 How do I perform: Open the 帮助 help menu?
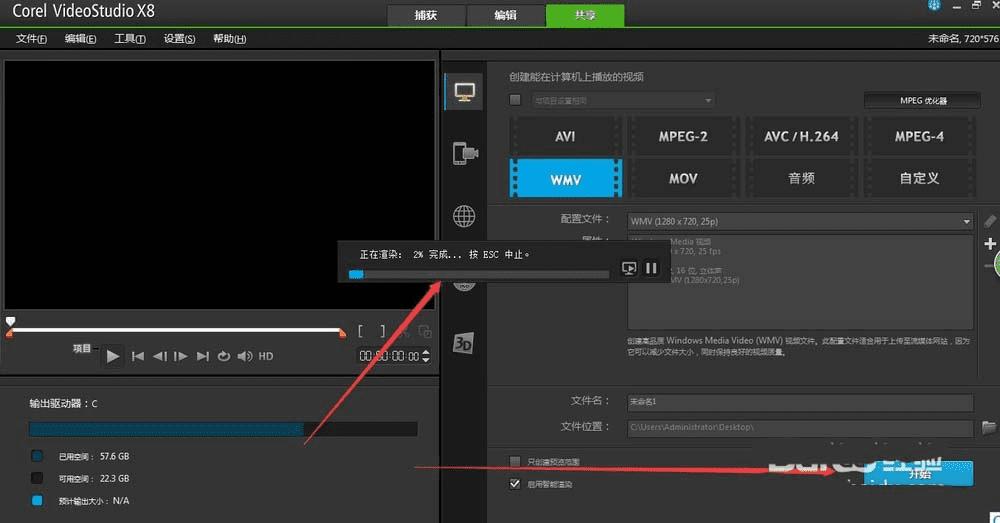[230, 39]
